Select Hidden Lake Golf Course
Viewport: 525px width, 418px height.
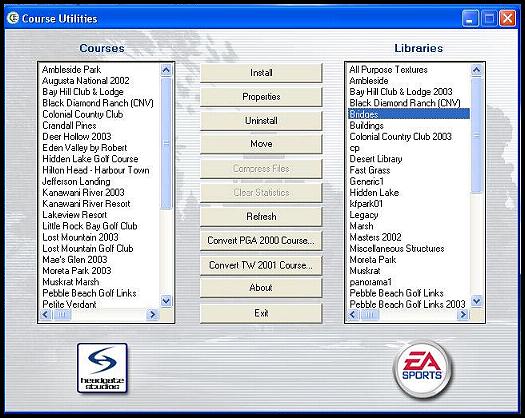click(90, 159)
